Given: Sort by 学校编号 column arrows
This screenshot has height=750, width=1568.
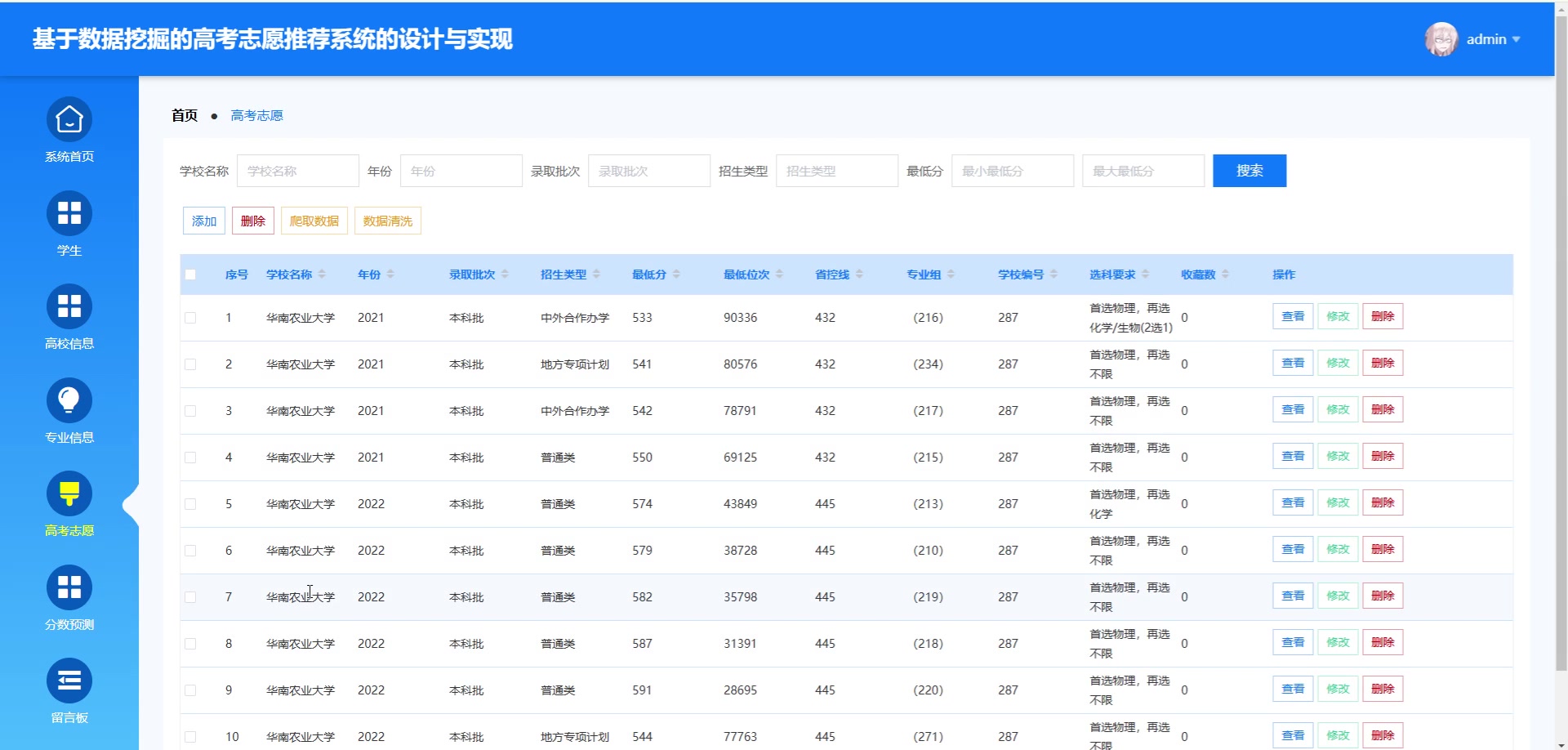Looking at the screenshot, I should coord(1053,275).
